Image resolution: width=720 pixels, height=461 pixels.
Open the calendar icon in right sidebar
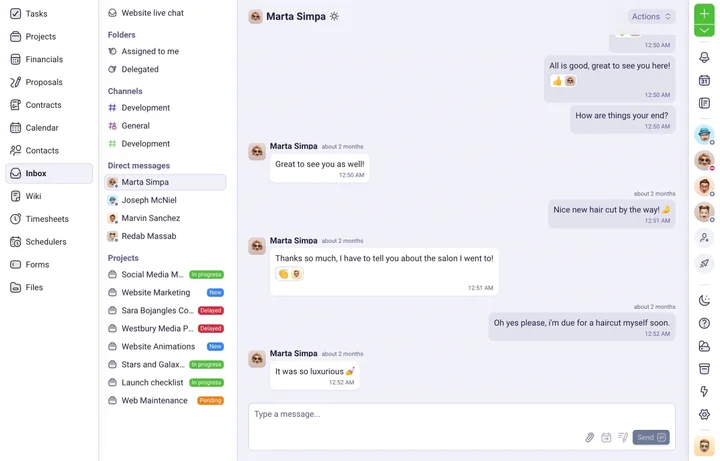click(704, 81)
